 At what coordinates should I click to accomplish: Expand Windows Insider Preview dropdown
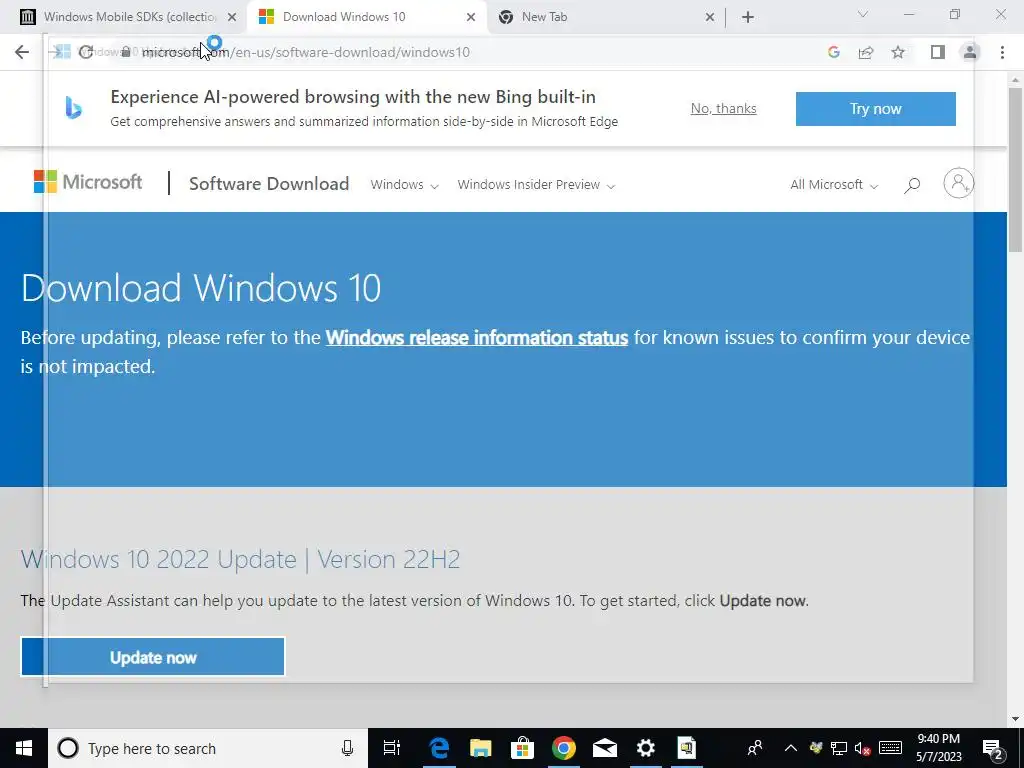[x=536, y=185]
